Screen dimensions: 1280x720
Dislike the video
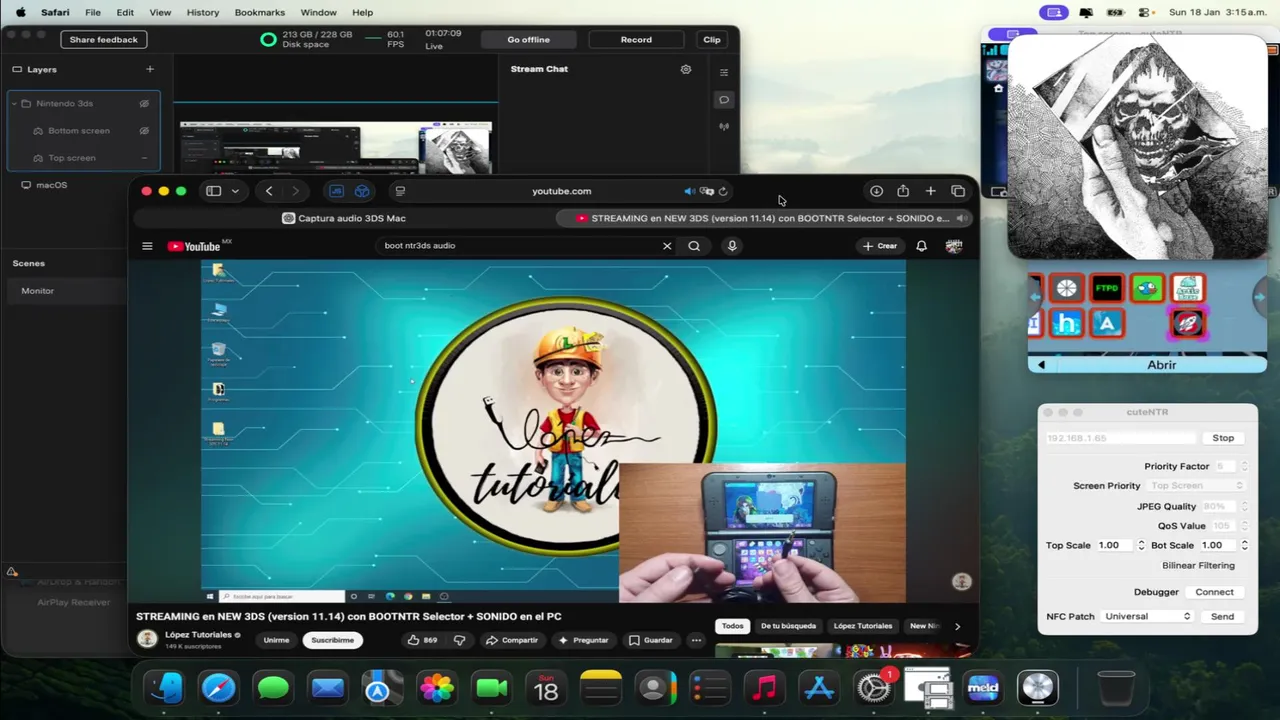(x=460, y=640)
